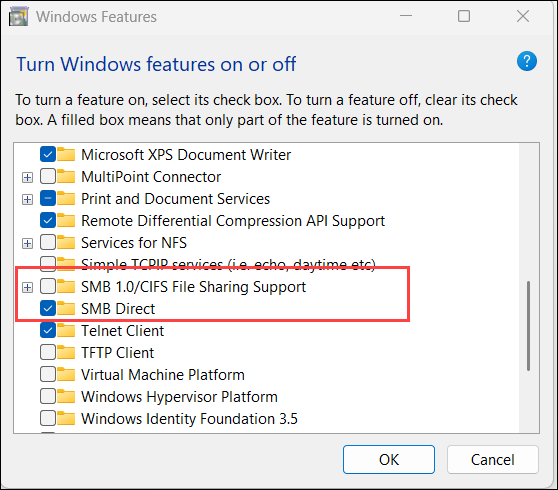This screenshot has height=490, width=558.
Task: Enable the MultiPoint Connector checkbox
Action: (48, 176)
